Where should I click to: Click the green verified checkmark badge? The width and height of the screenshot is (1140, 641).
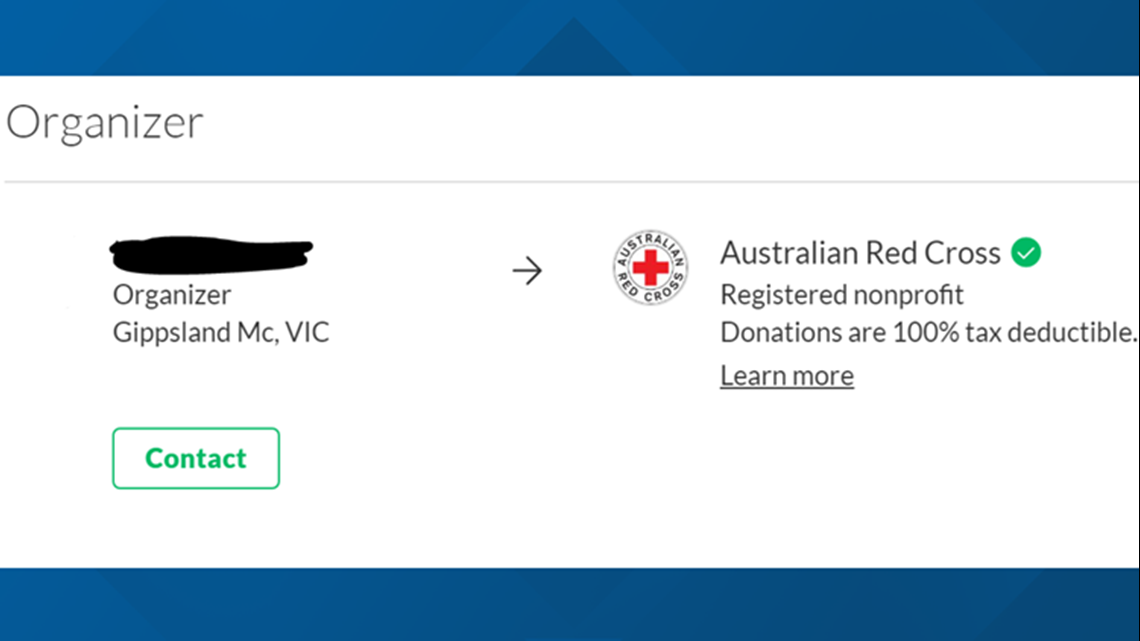(1025, 253)
